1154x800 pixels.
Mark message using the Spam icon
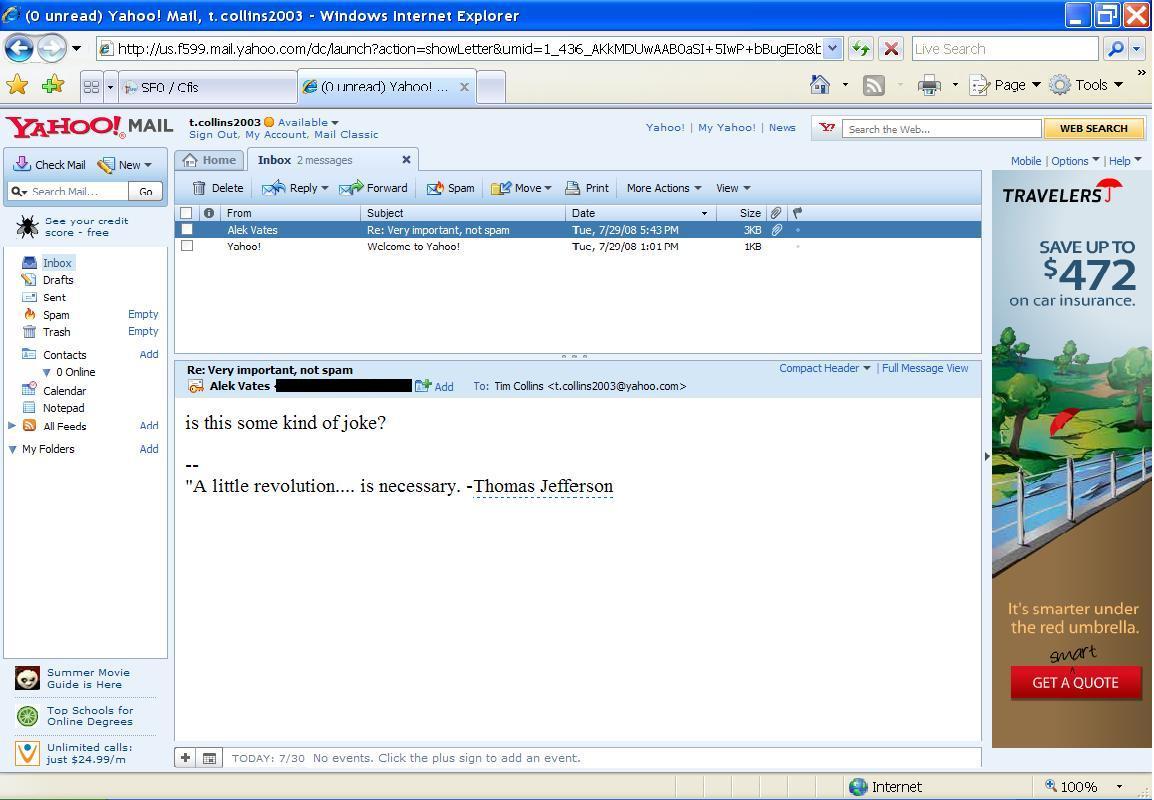[x=435, y=188]
